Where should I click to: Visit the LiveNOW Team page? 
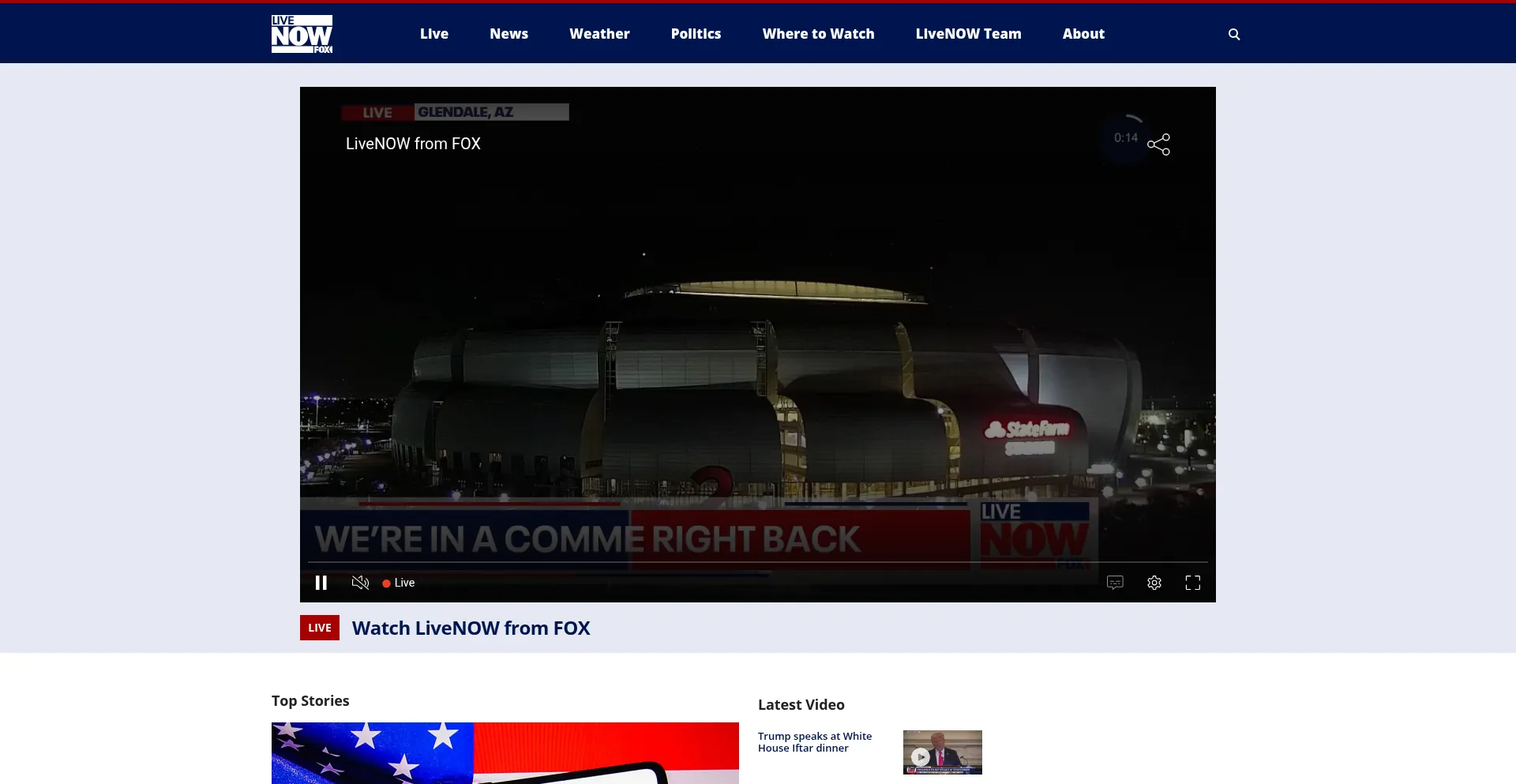968,34
